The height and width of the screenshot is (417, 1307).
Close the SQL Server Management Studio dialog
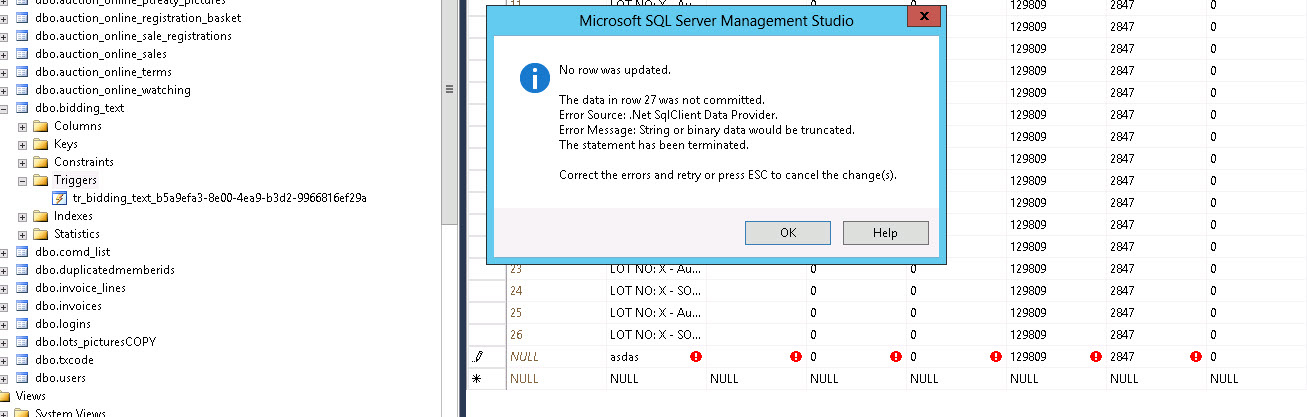click(x=925, y=17)
